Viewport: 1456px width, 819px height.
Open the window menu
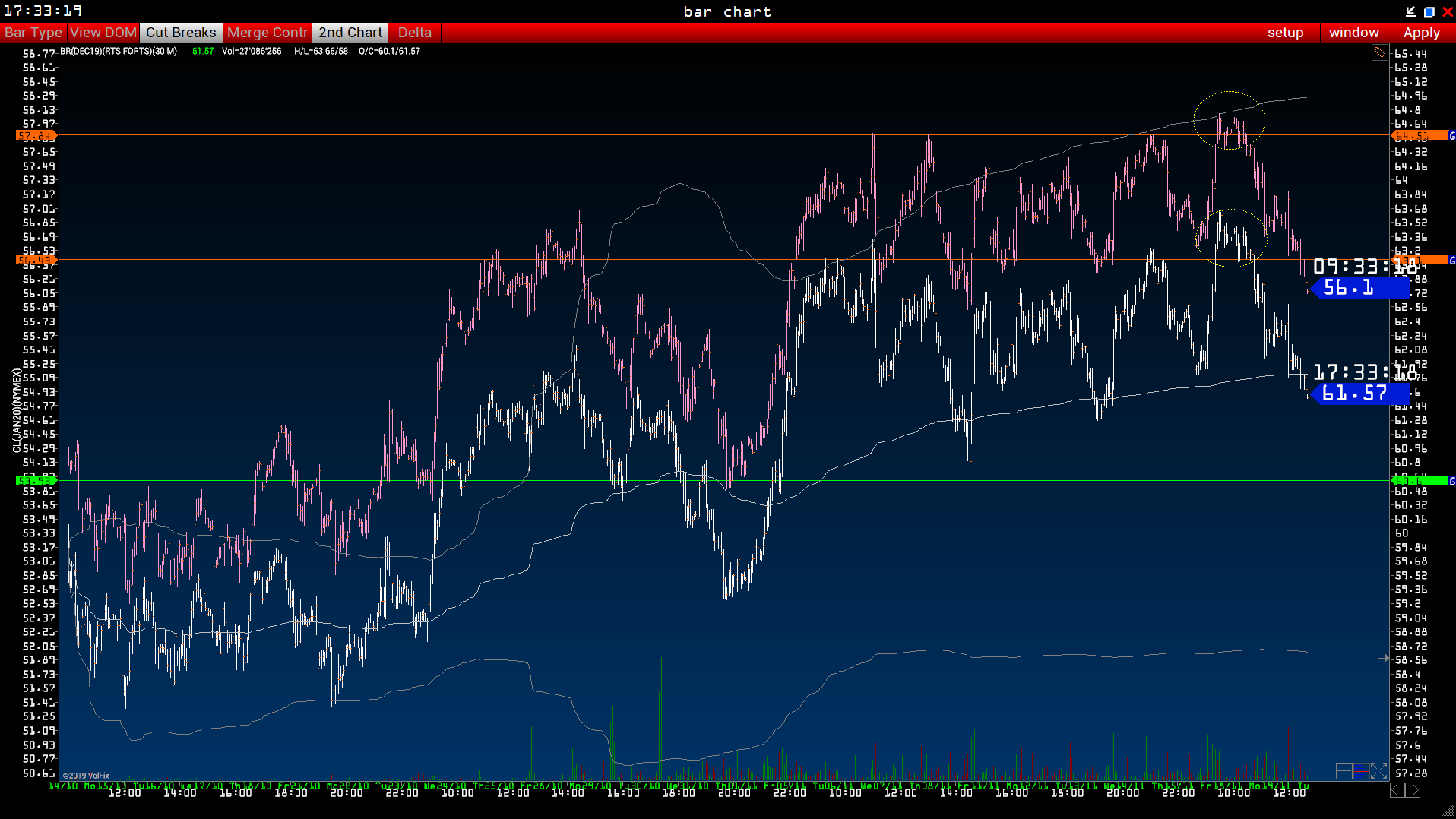[1353, 33]
